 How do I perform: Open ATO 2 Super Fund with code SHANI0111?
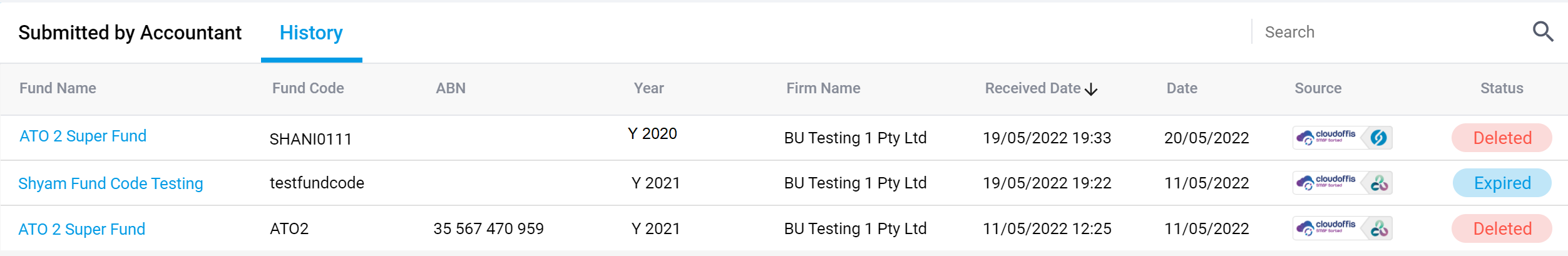tap(83, 136)
